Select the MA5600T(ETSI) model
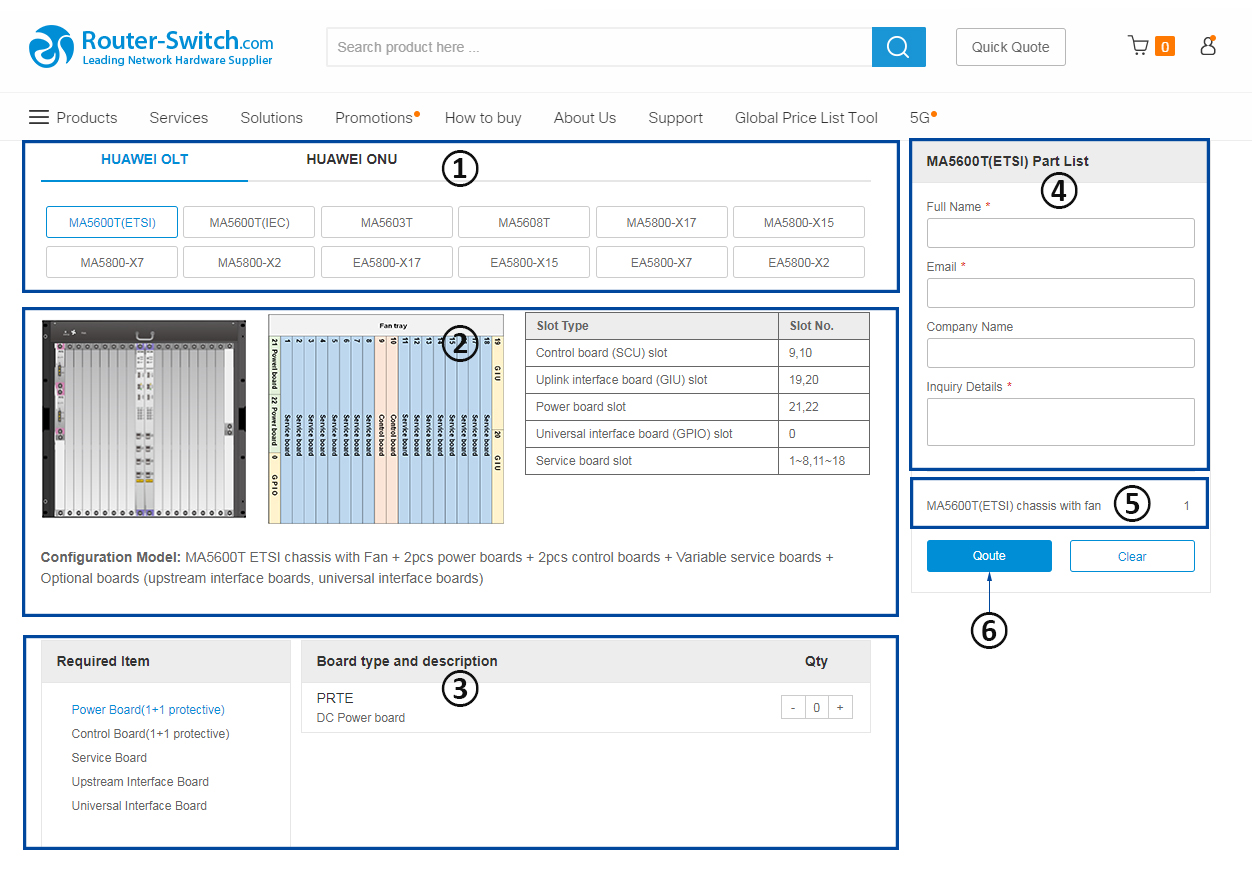The width and height of the screenshot is (1252, 876). (112, 222)
